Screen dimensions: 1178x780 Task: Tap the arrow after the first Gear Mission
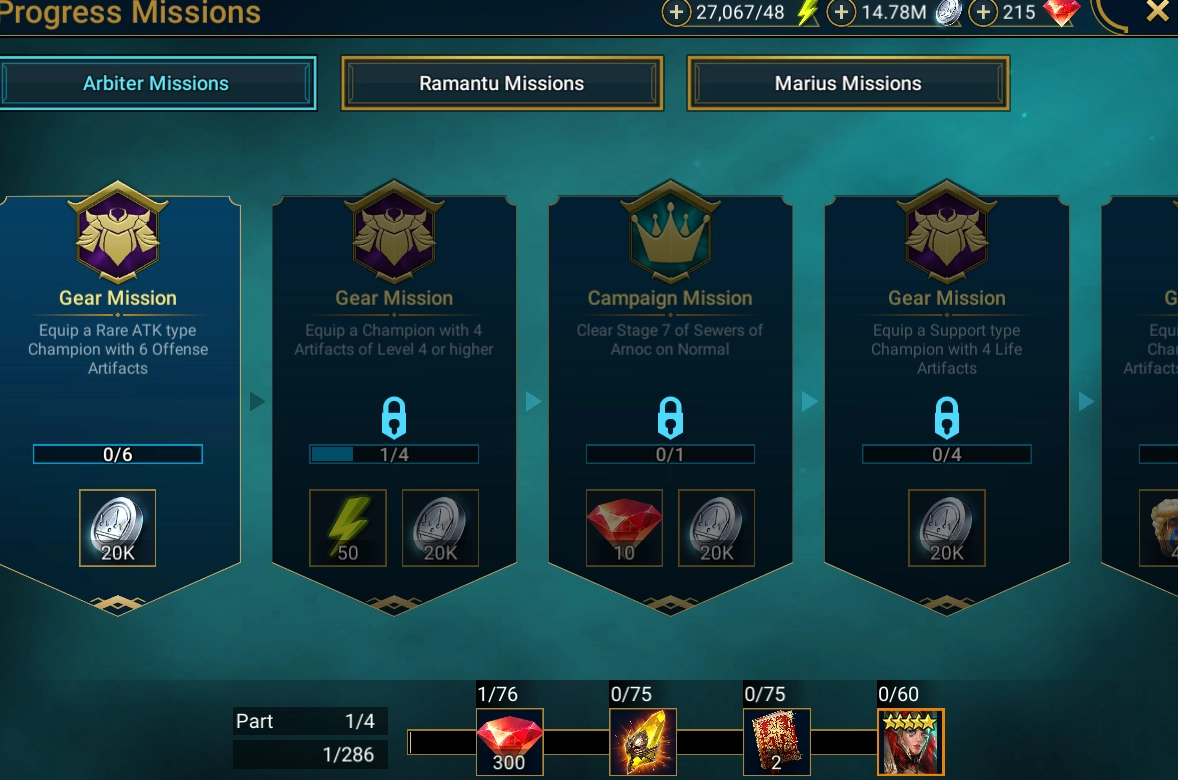pos(257,401)
